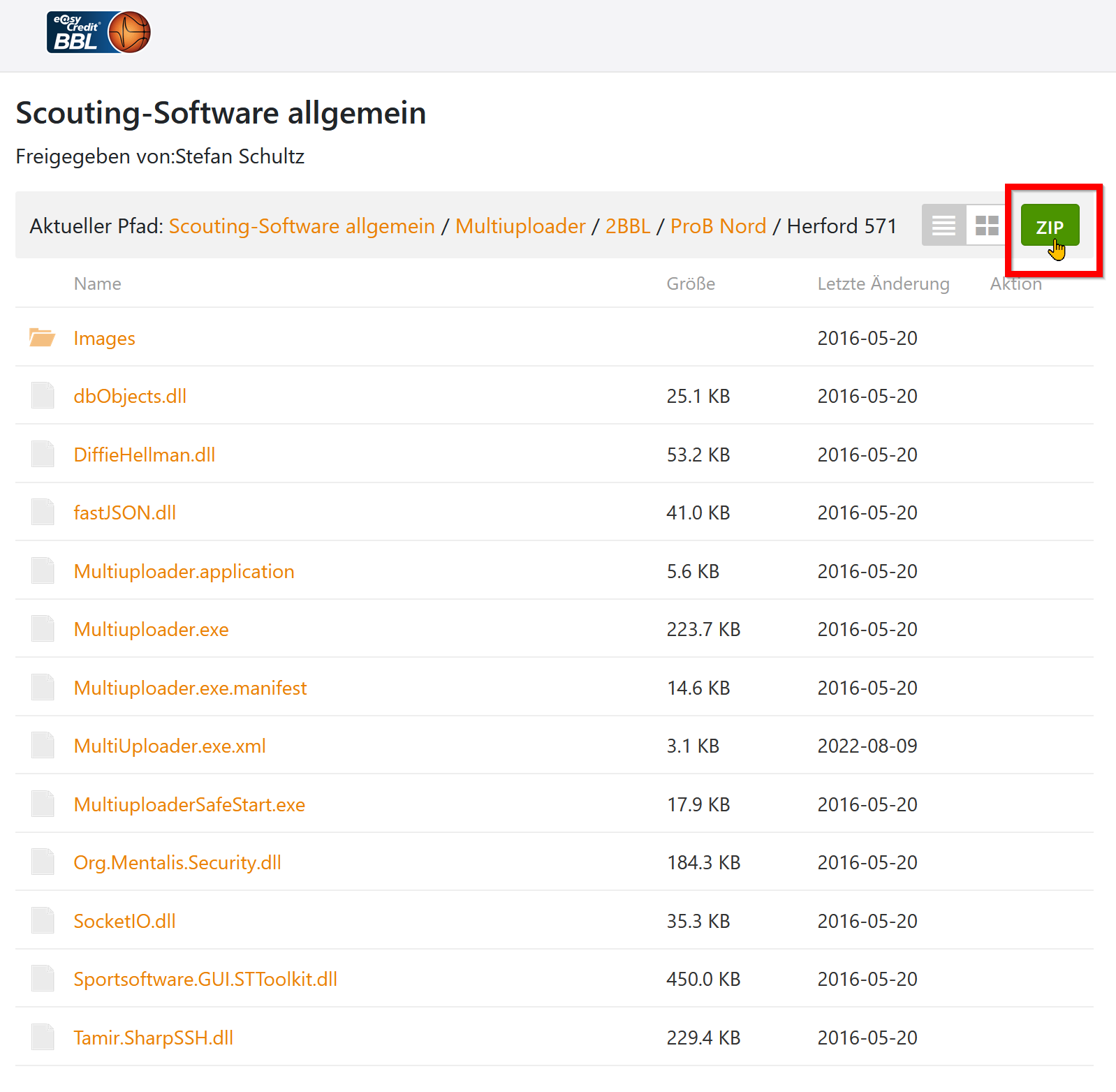Open Sportsoftware.GUI.STToolkit.dll link
The height and width of the screenshot is (1092, 1116).
(x=205, y=980)
